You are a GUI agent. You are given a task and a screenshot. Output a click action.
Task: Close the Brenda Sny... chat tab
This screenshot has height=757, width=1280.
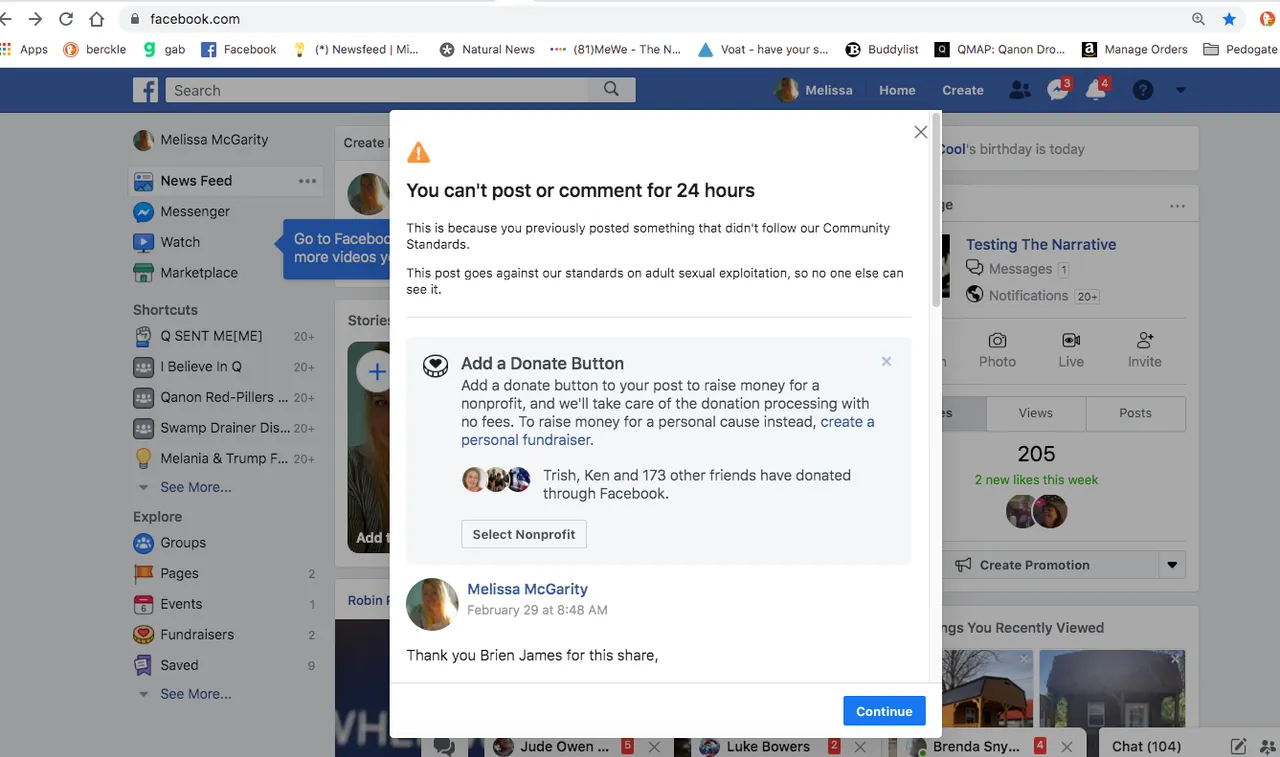1067,747
